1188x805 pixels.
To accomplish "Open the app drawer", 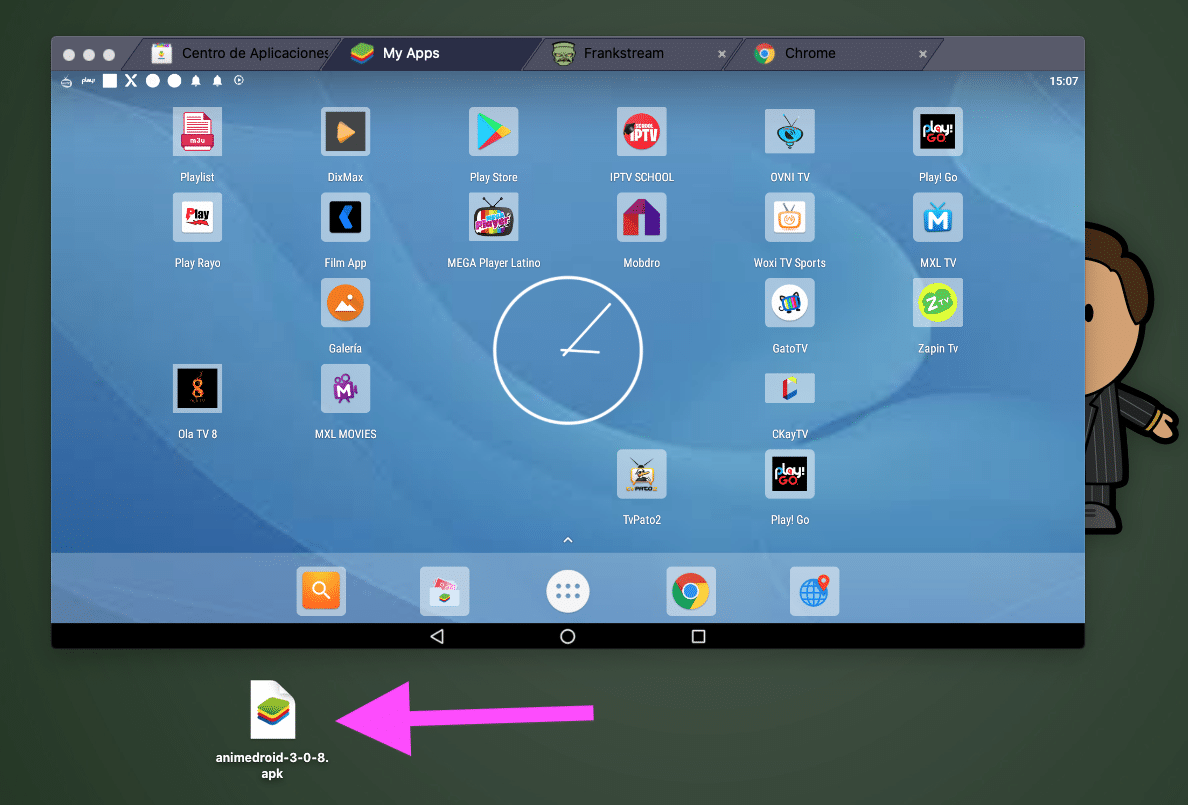I will tap(568, 591).
